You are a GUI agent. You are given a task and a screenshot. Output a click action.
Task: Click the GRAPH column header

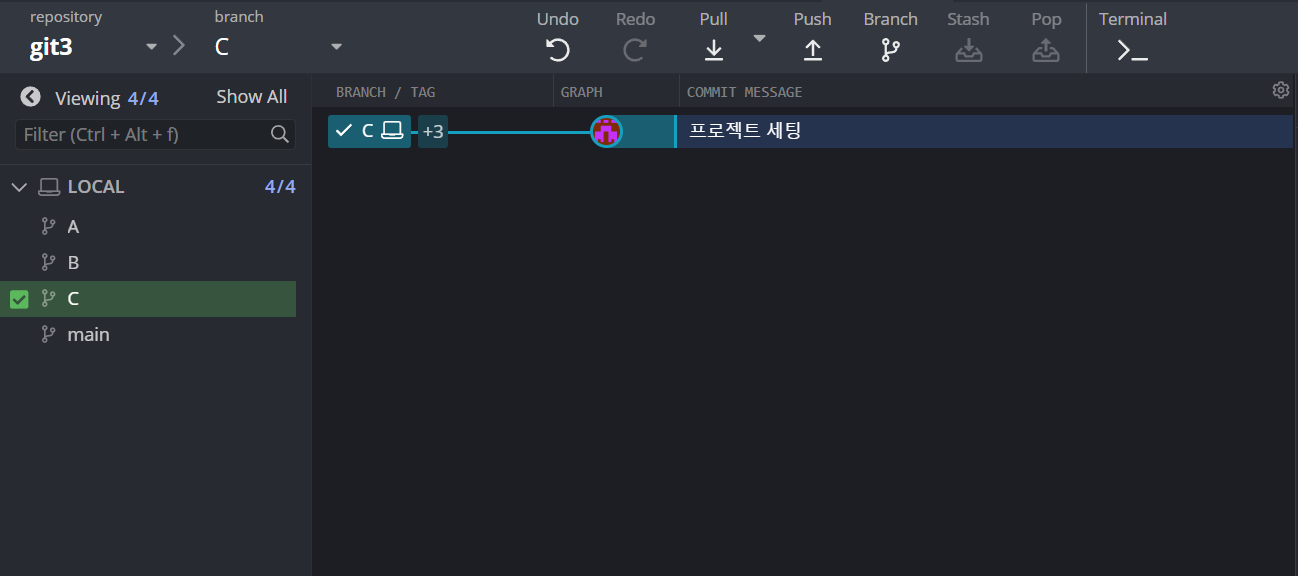click(582, 92)
